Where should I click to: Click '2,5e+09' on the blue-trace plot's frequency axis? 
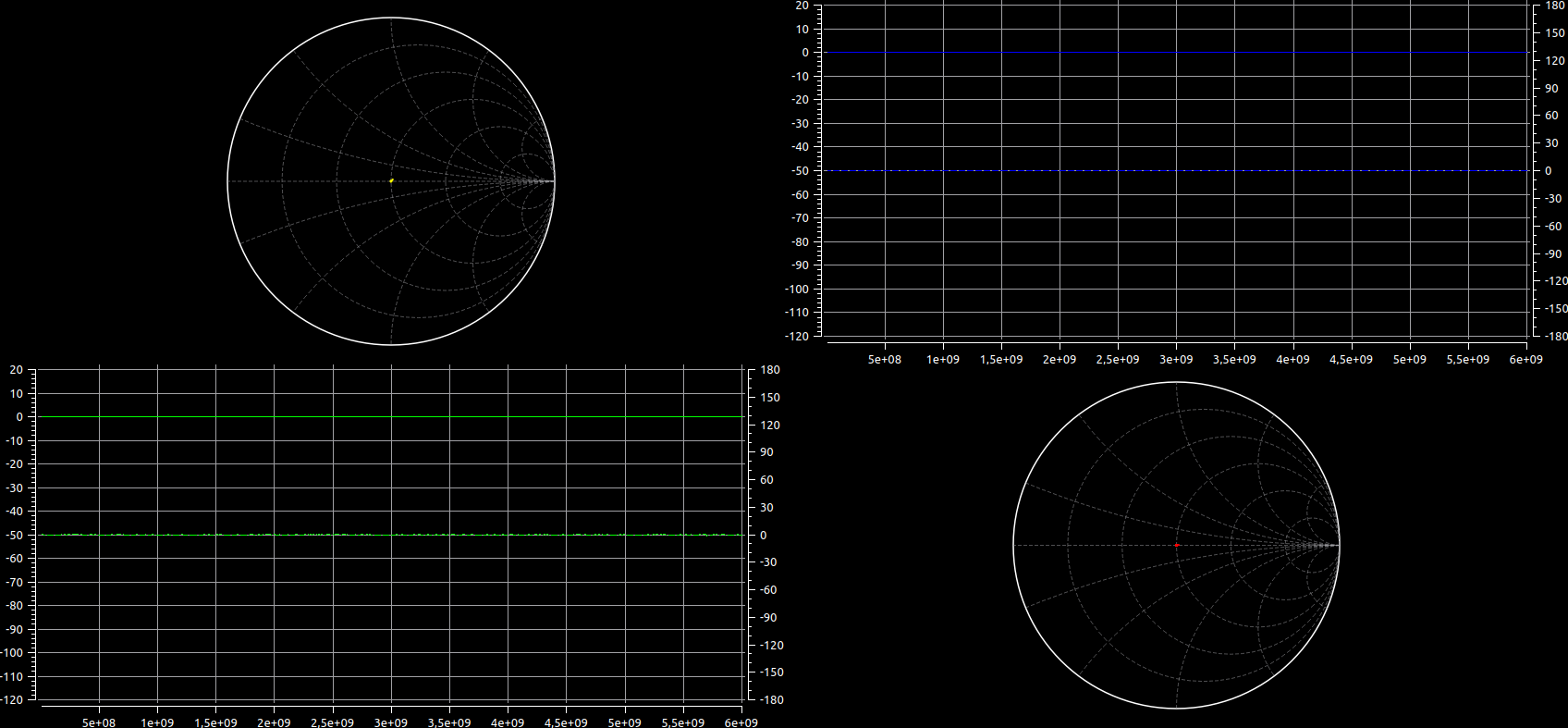coord(1118,360)
